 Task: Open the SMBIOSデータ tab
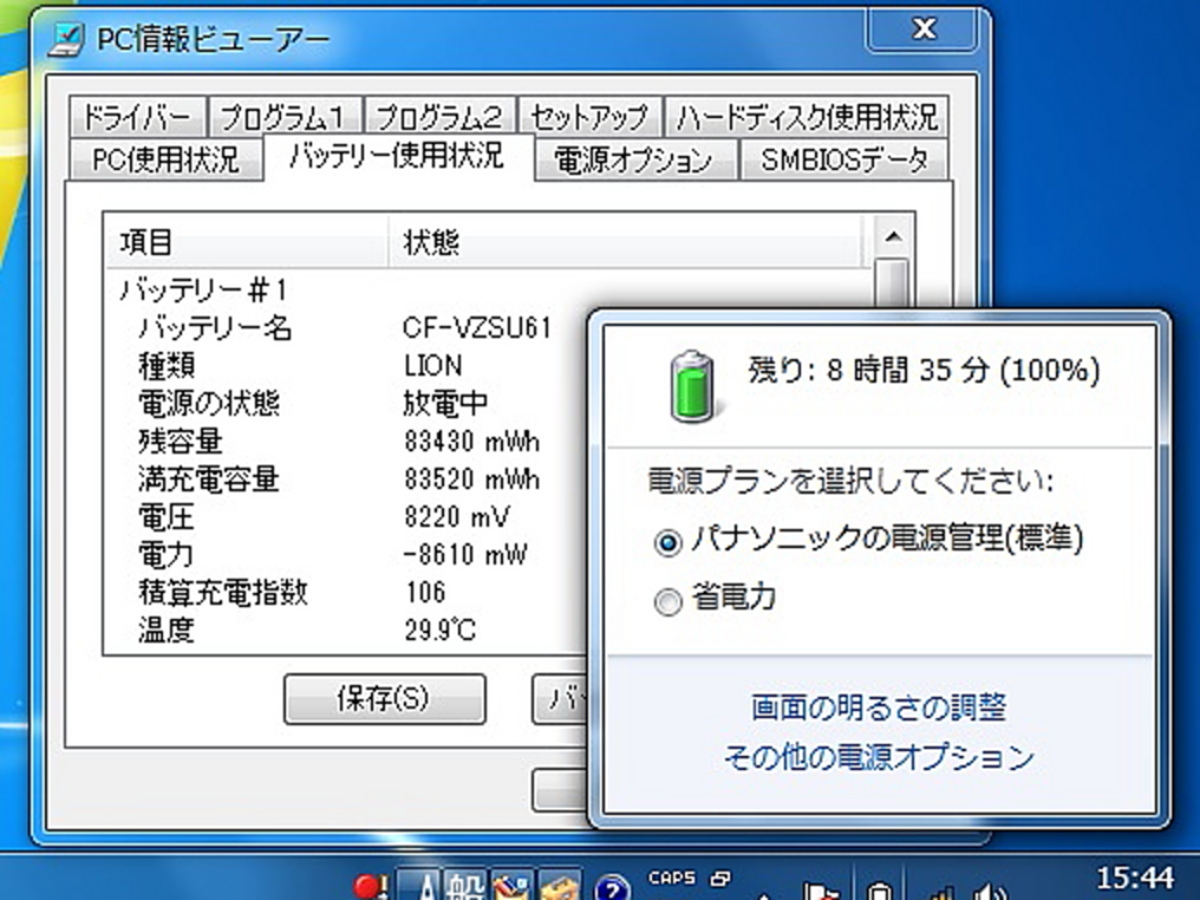click(844, 160)
